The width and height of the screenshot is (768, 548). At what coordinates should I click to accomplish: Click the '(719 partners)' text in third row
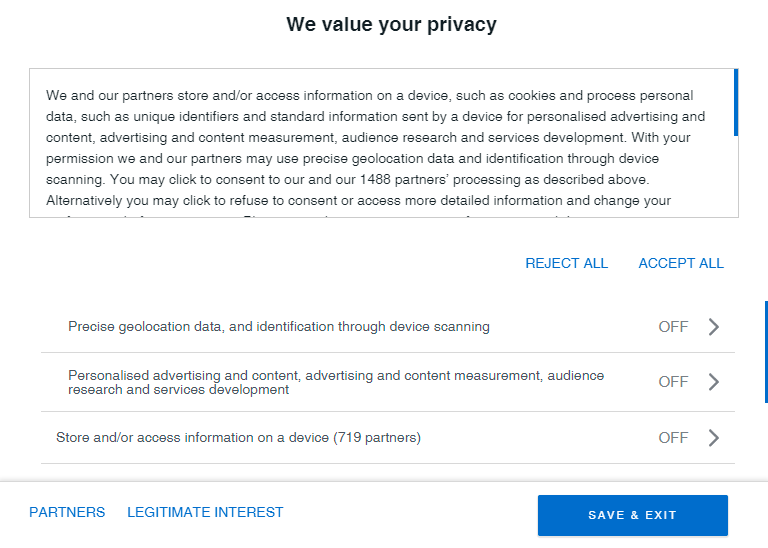(377, 438)
